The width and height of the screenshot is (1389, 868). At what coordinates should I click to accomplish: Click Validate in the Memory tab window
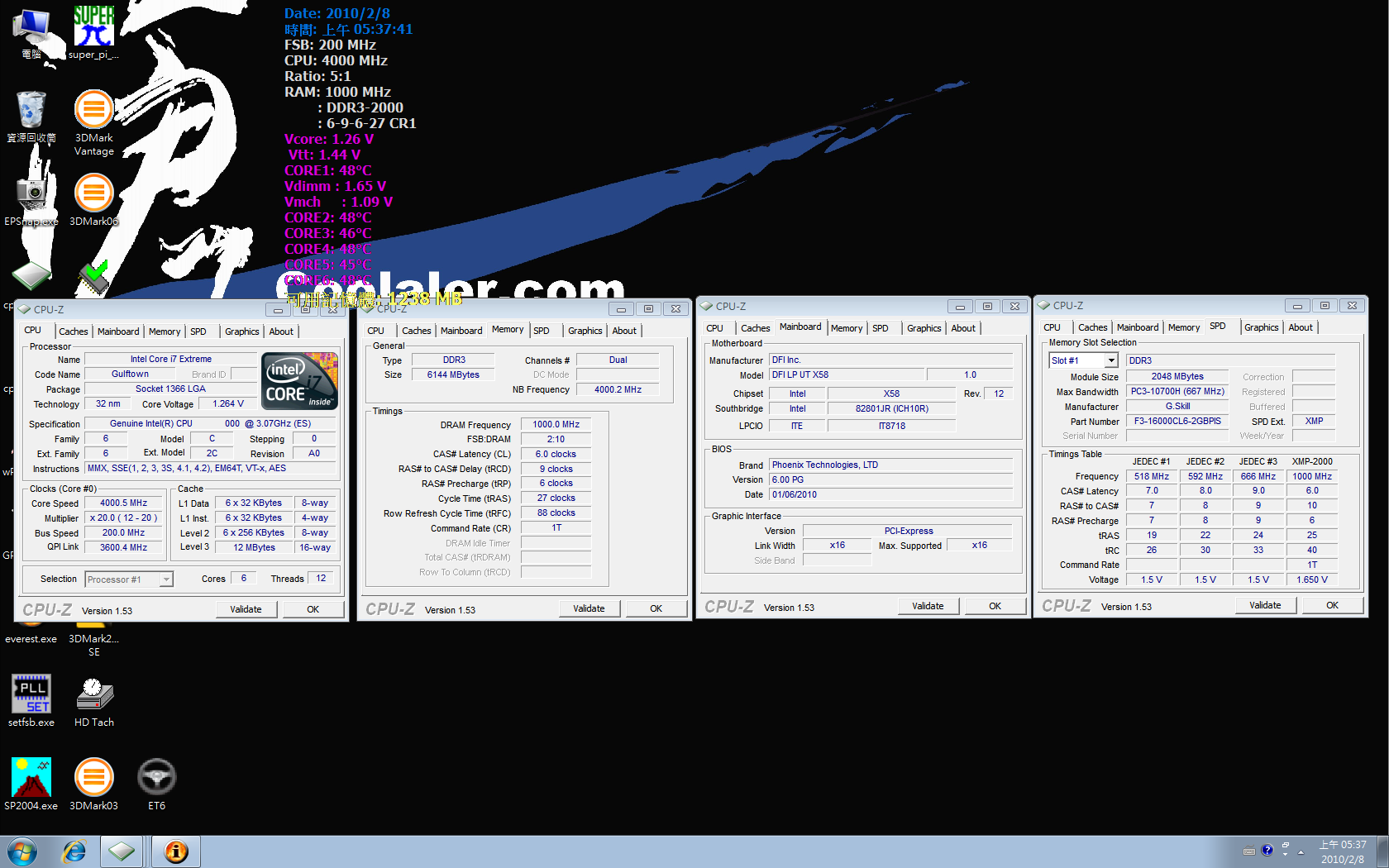(x=589, y=608)
